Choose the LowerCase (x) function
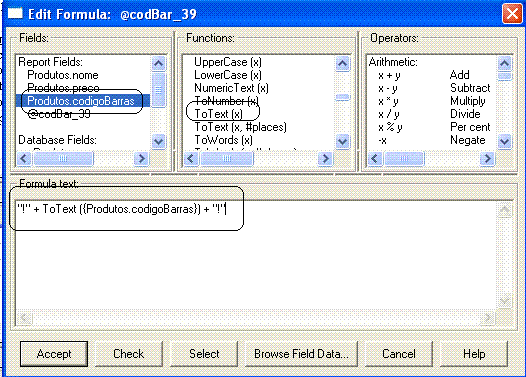 tap(228, 75)
